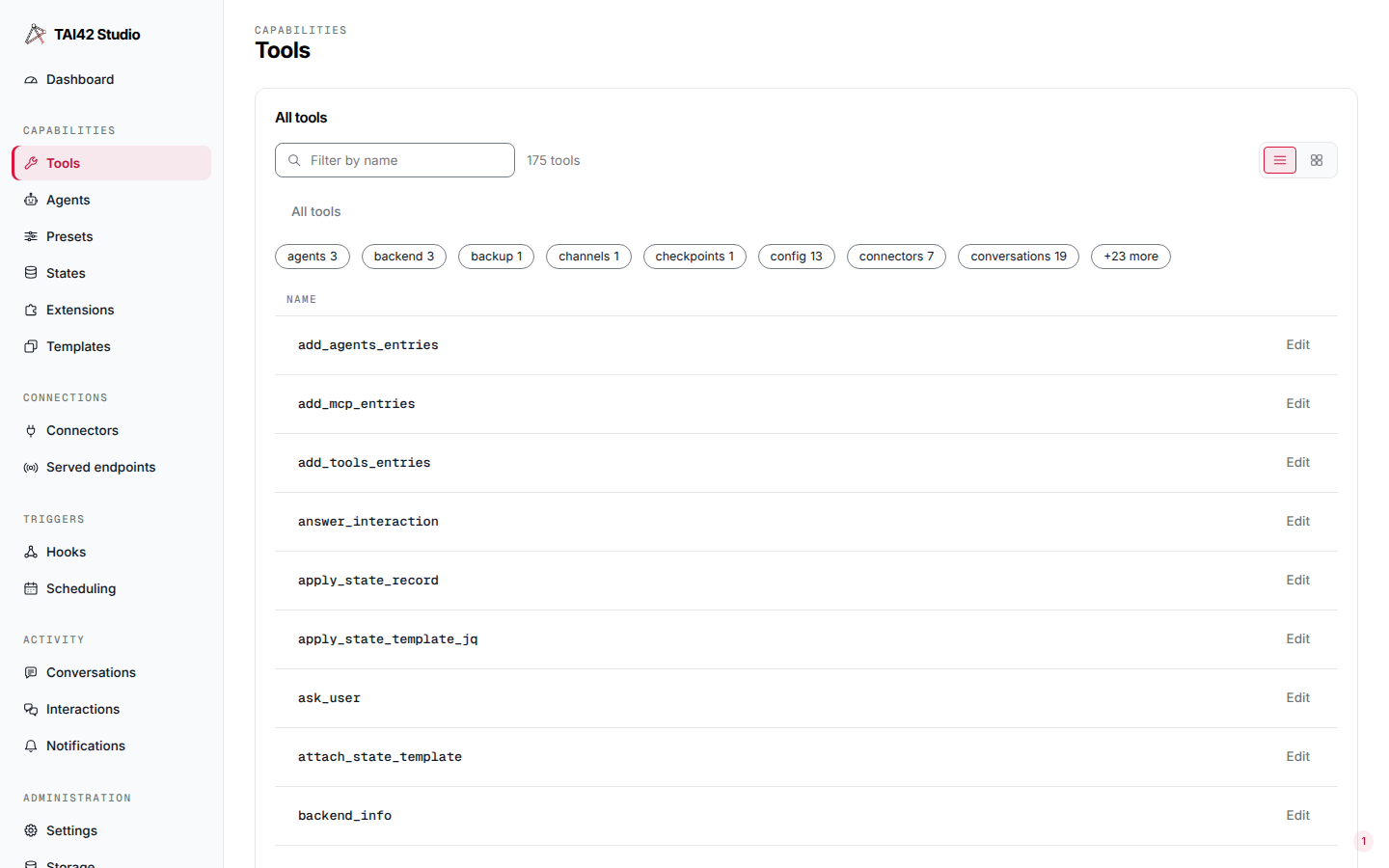
Task: Filter by conversations 19 category chip
Action: pos(1019,257)
